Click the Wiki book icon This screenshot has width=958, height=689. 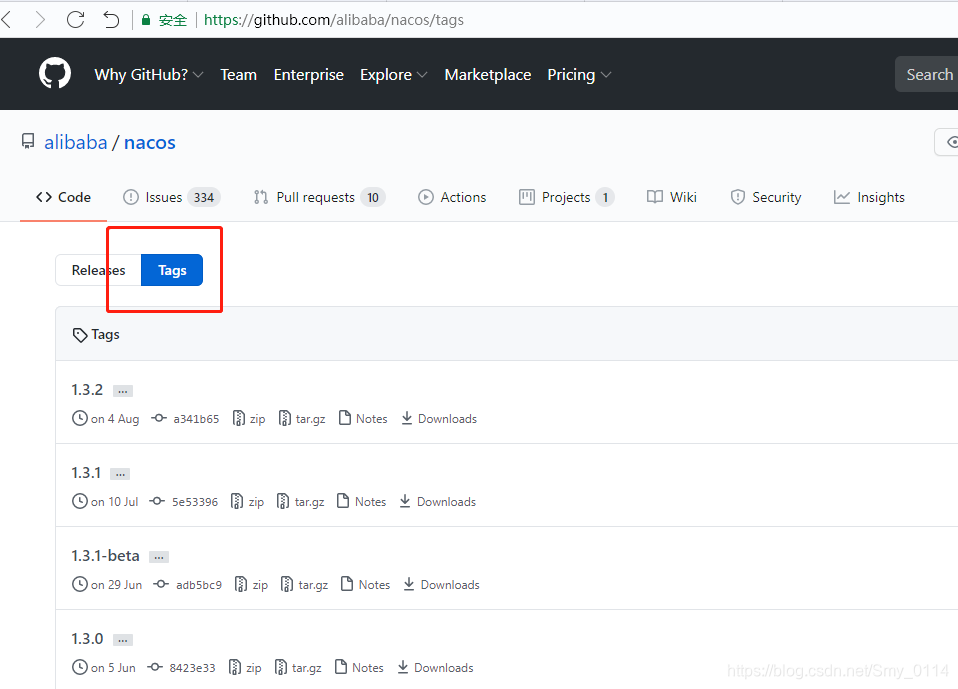[x=655, y=197]
